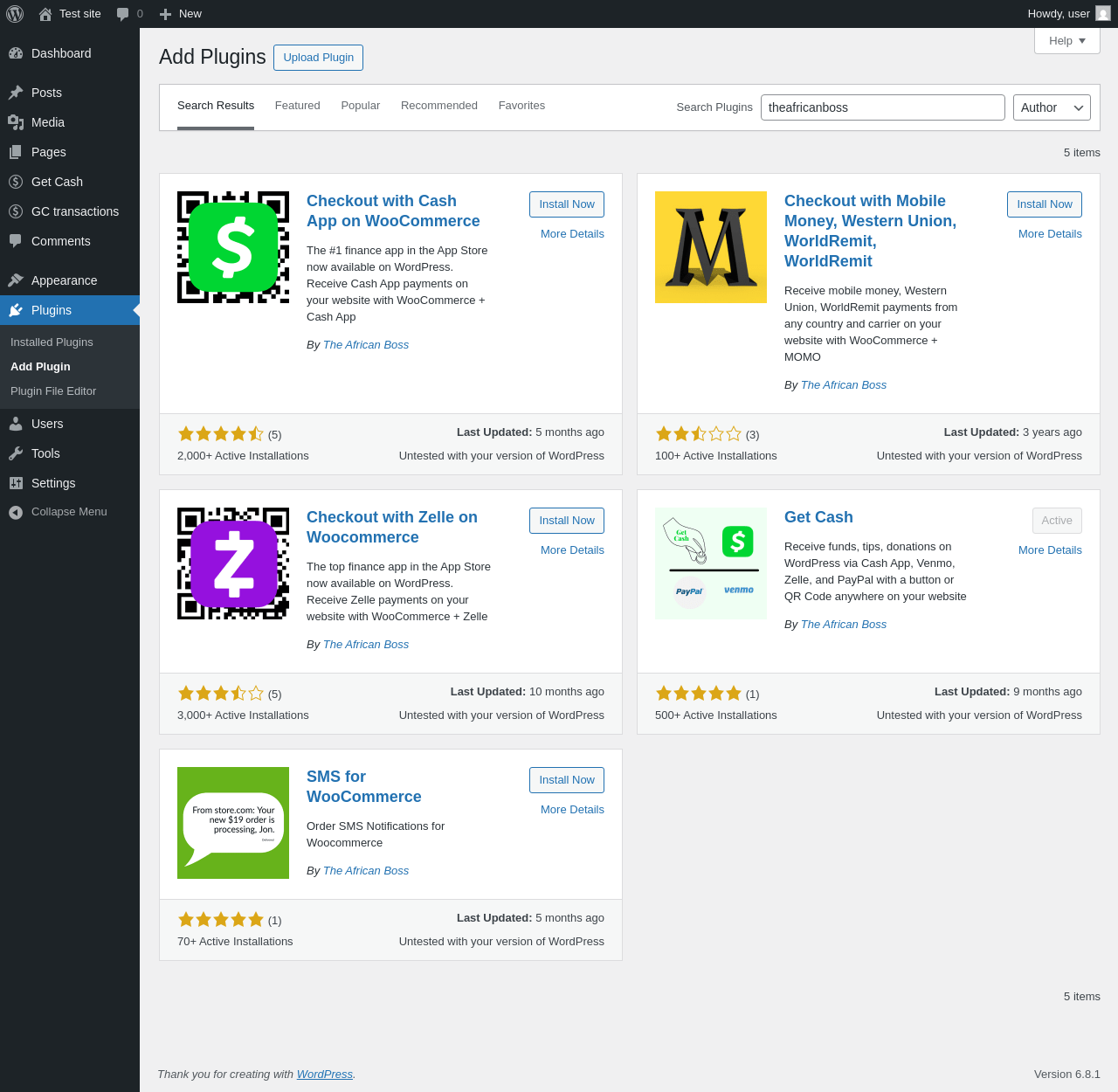
Task: Click the five-star rating on Get Cash card
Action: click(699, 694)
